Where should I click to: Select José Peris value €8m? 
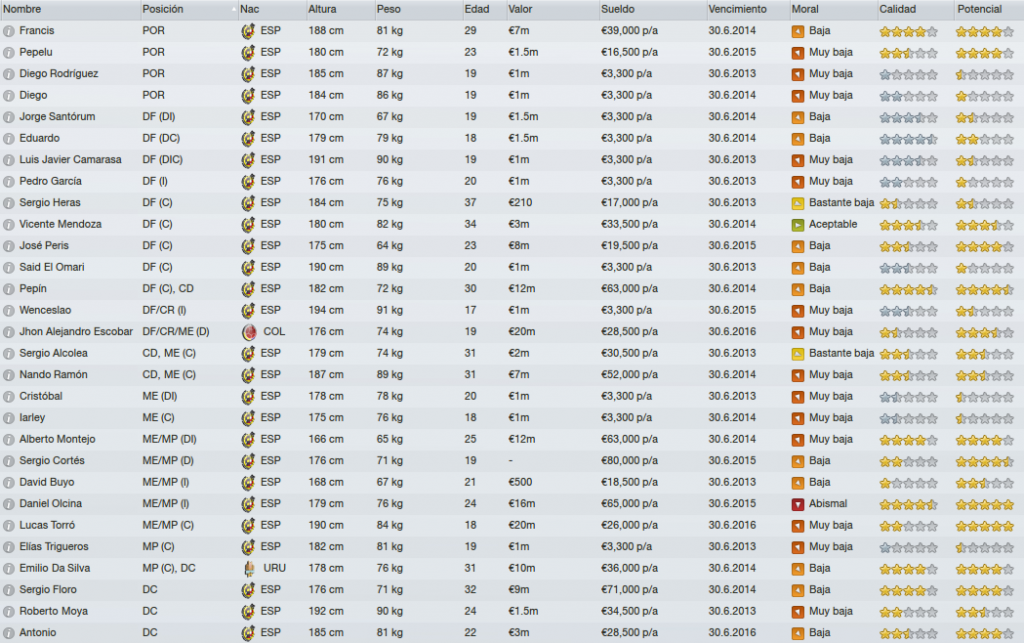click(519, 245)
